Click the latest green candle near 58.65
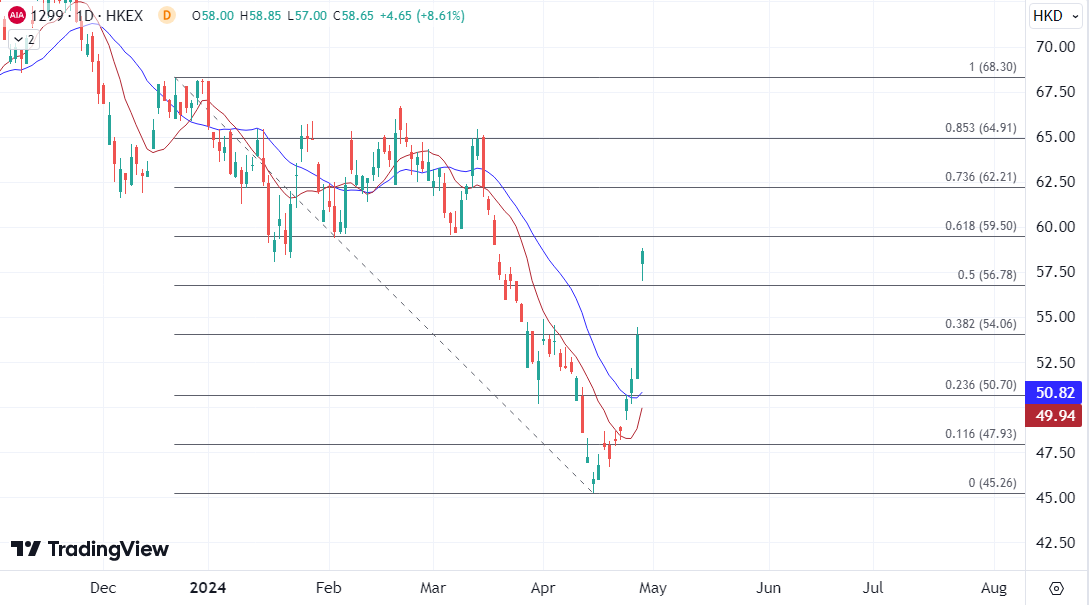Image resolution: width=1089 pixels, height=605 pixels. point(642,262)
